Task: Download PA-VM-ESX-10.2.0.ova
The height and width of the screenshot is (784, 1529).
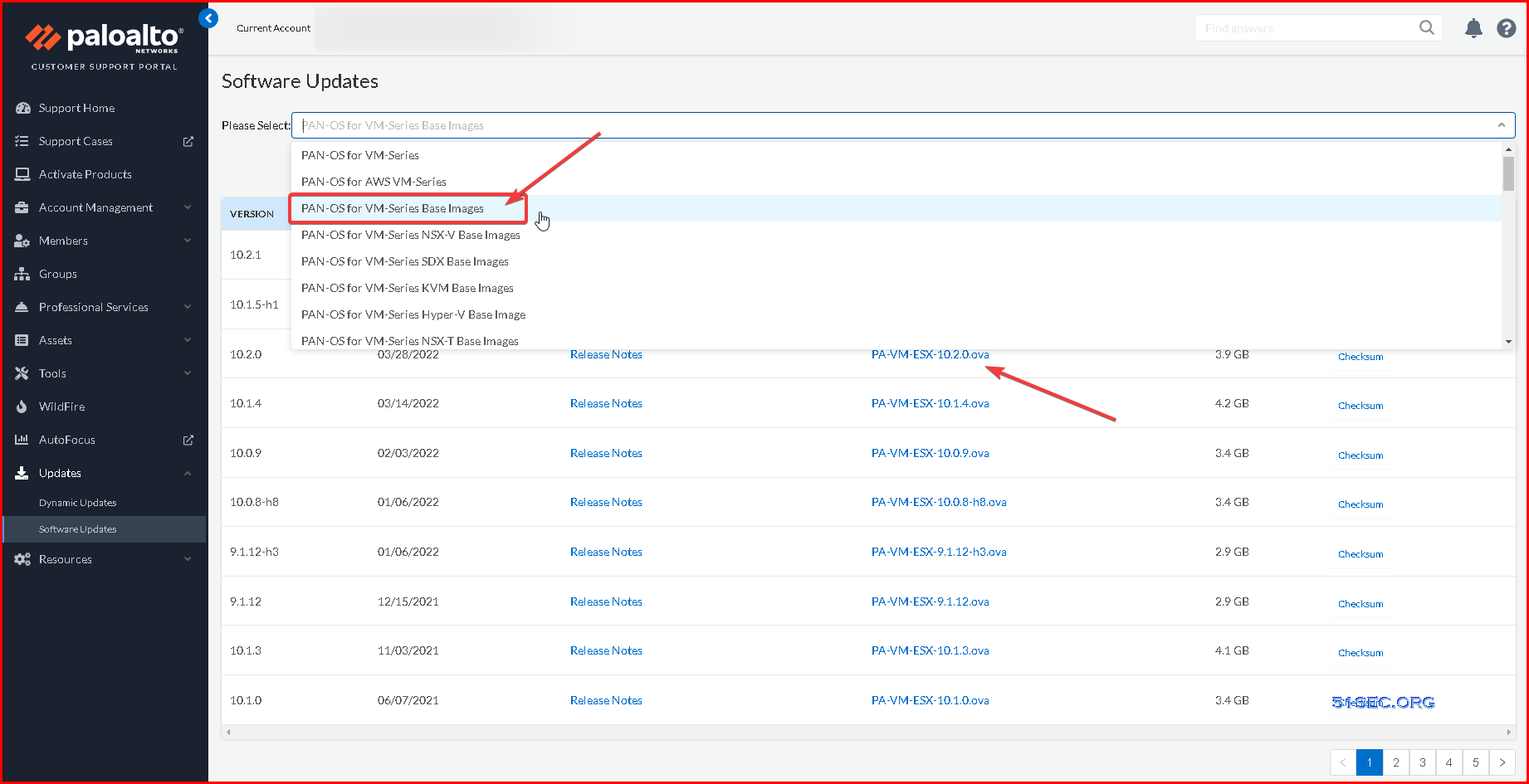Action: [x=930, y=354]
